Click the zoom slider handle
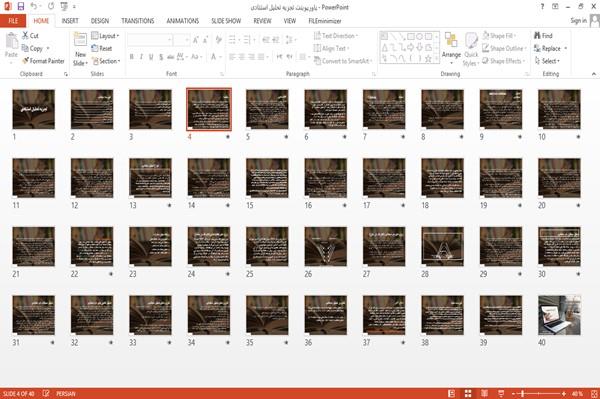The height and width of the screenshot is (399, 600). [x=523, y=394]
